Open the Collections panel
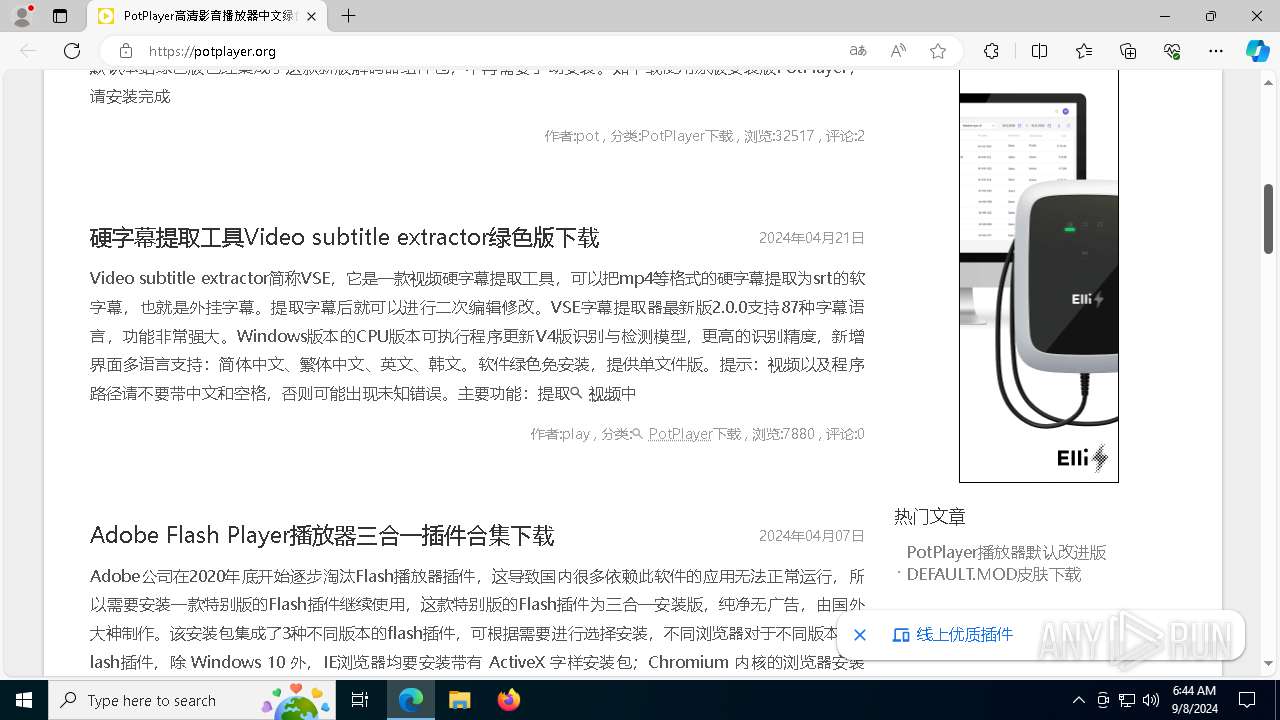The width and height of the screenshot is (1280, 720). click(1128, 51)
